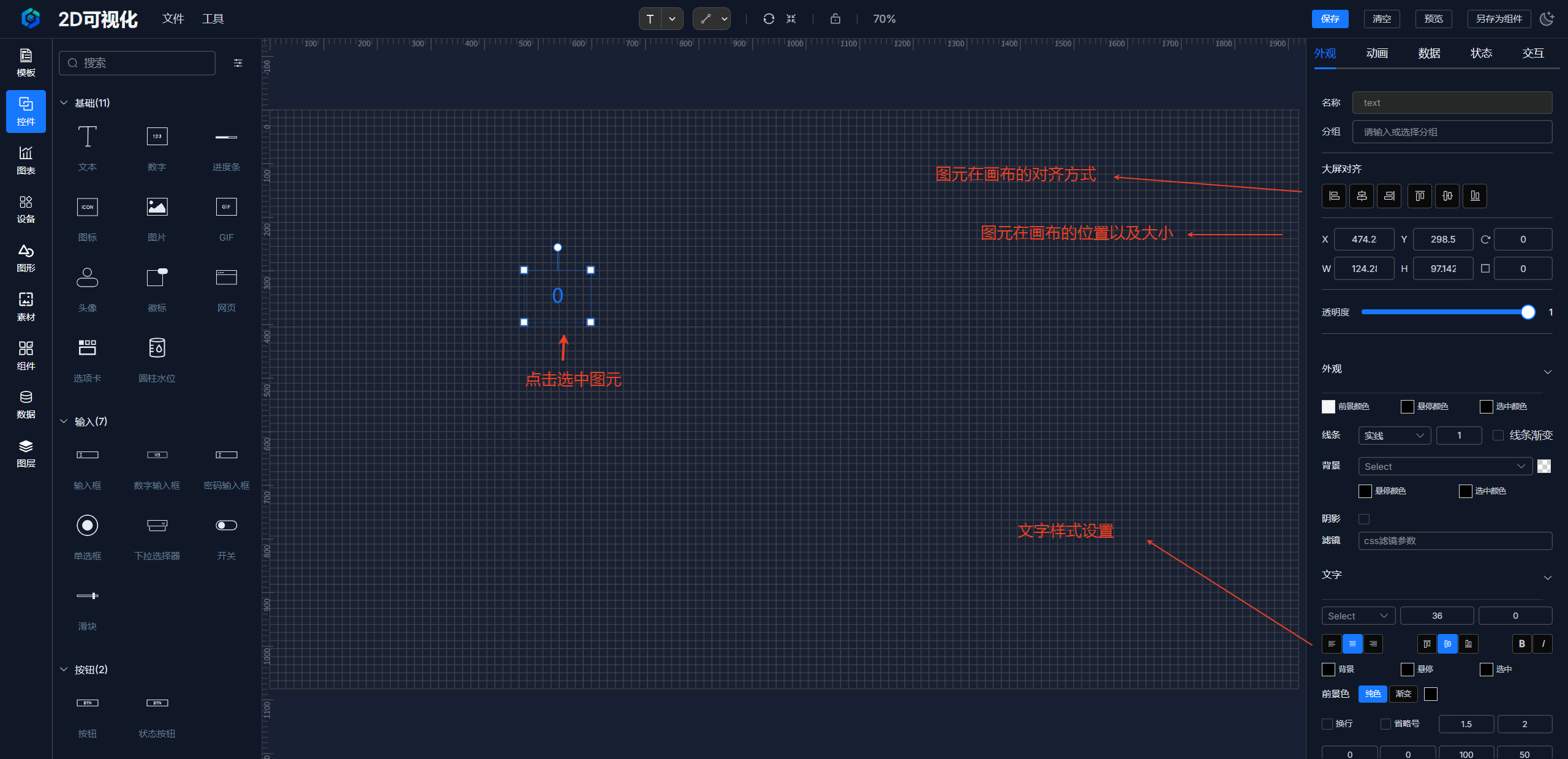
Task: Click the lock icon in top toolbar
Action: pos(835,19)
